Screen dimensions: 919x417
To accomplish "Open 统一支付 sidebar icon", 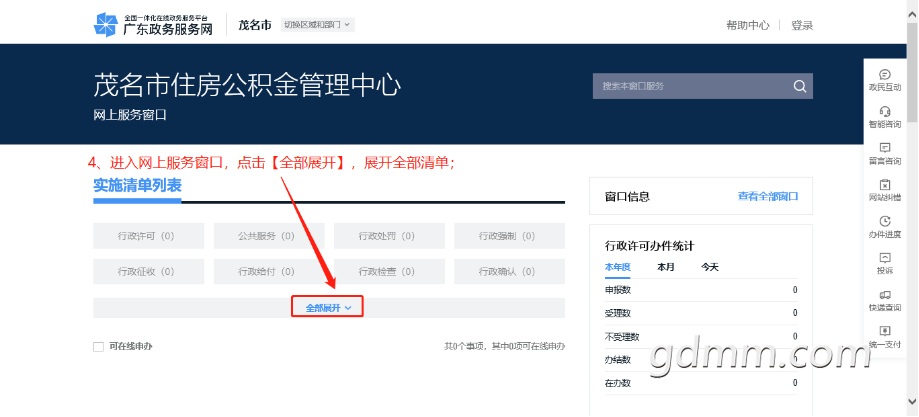I will pyautogui.click(x=885, y=337).
